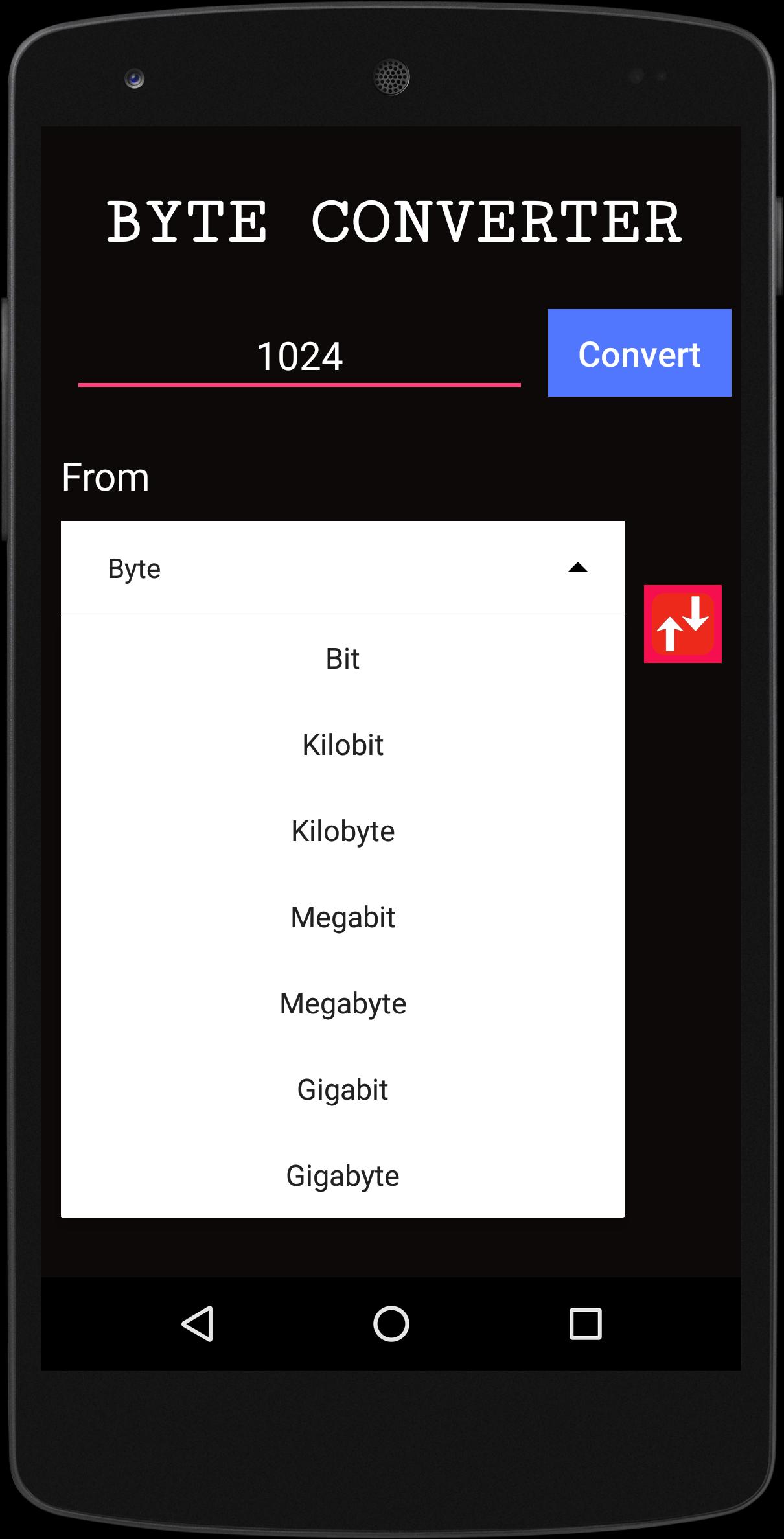784x1539 pixels.
Task: Tap the pink underline of value field
Action: [x=299, y=385]
